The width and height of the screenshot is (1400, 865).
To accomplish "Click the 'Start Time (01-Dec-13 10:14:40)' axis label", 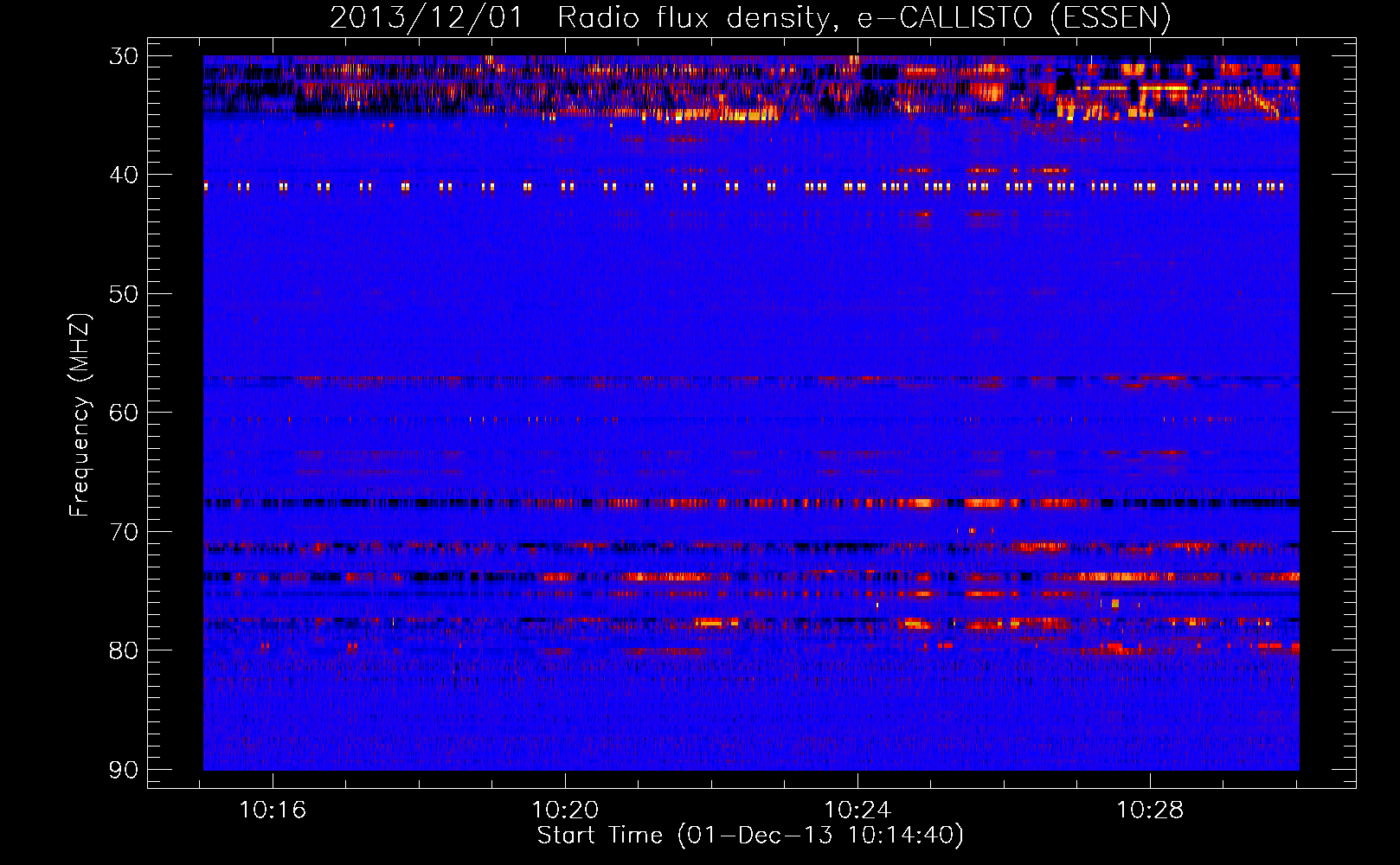I will (750, 836).
